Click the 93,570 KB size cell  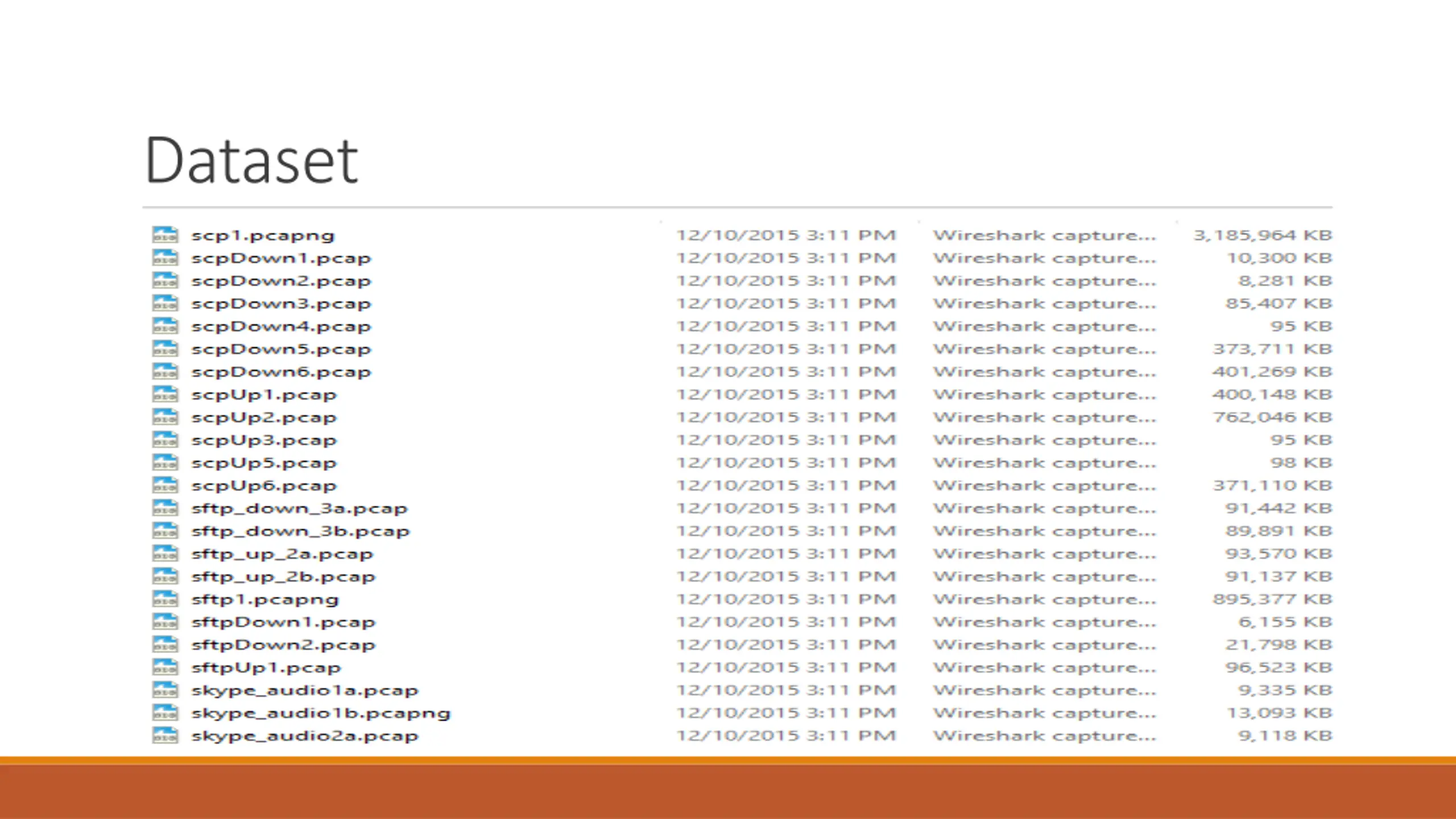pos(1279,554)
